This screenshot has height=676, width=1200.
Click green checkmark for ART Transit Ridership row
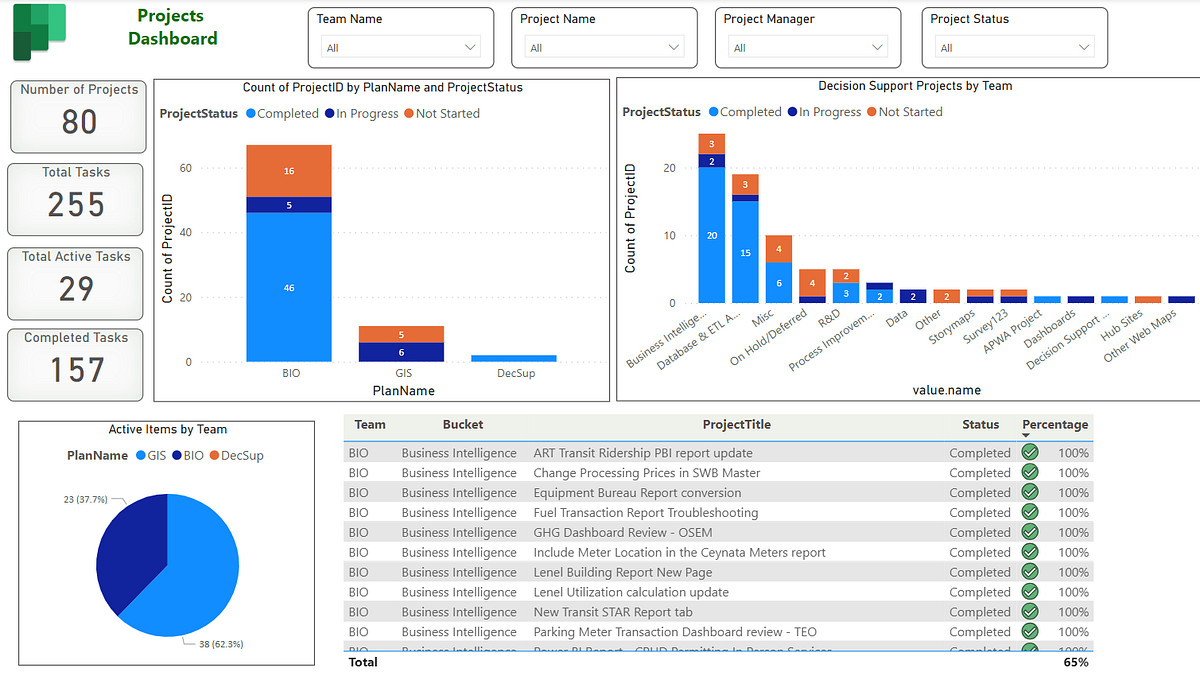(x=1031, y=452)
